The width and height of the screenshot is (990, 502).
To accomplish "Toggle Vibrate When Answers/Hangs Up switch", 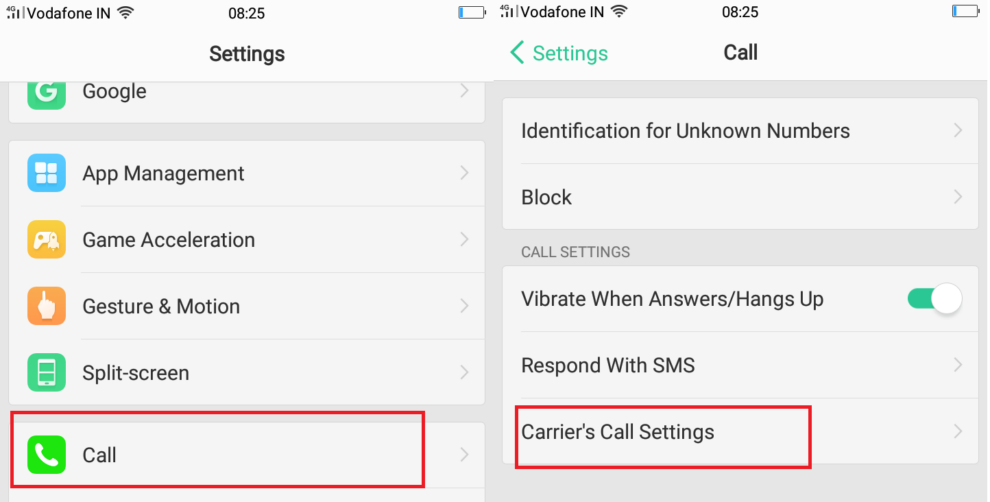I will pyautogui.click(x=934, y=299).
